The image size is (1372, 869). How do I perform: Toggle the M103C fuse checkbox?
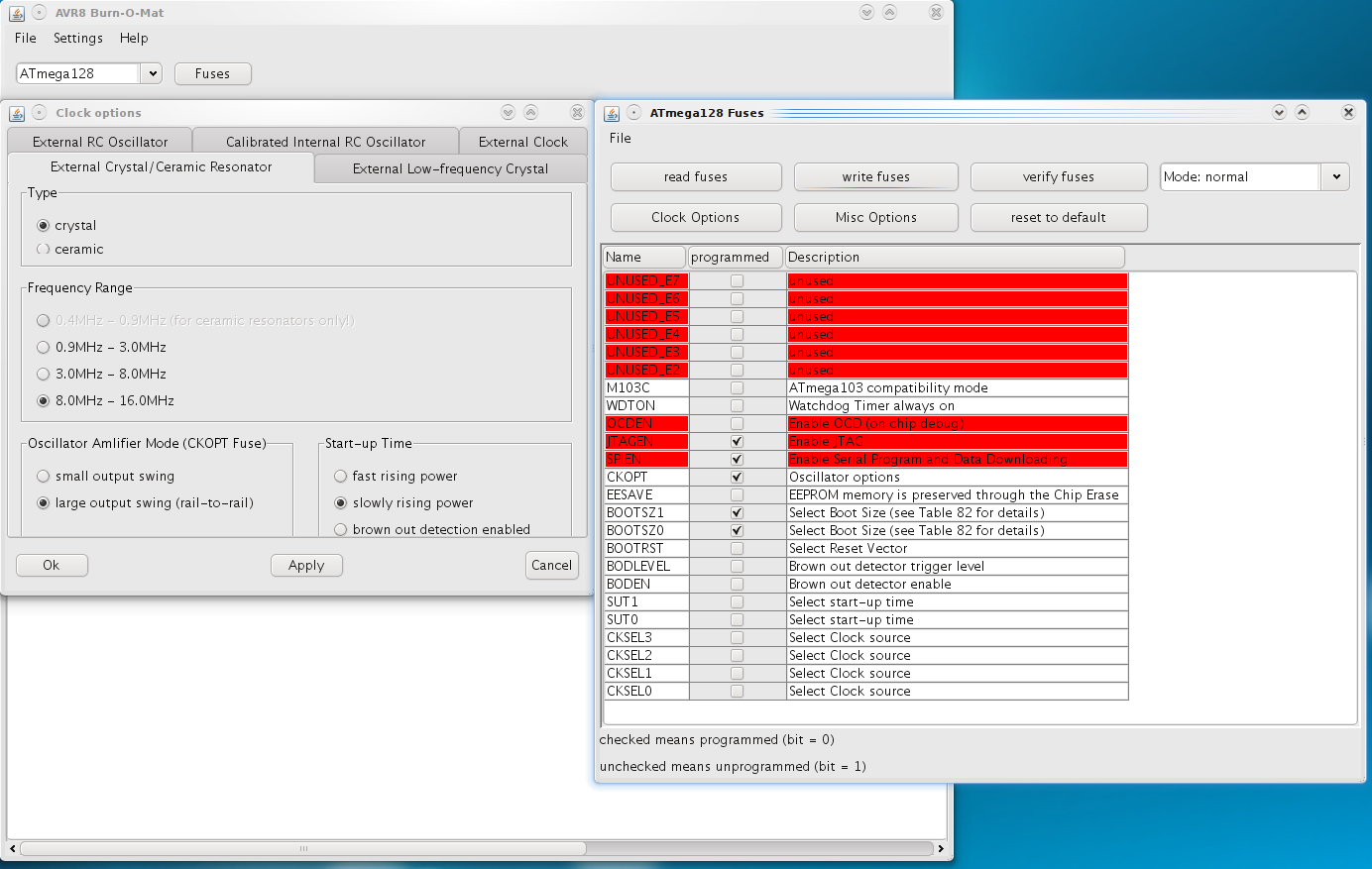click(x=737, y=388)
